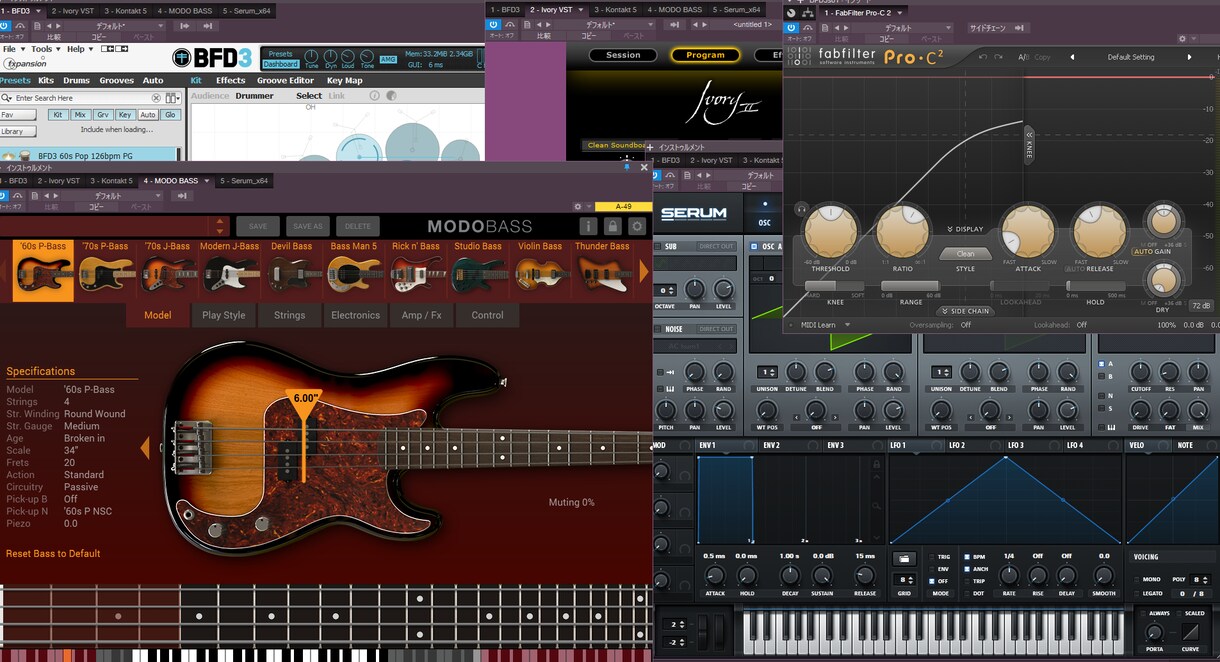
Task: Select the '70s P-Bass model thumbnail
Action: pos(104,269)
